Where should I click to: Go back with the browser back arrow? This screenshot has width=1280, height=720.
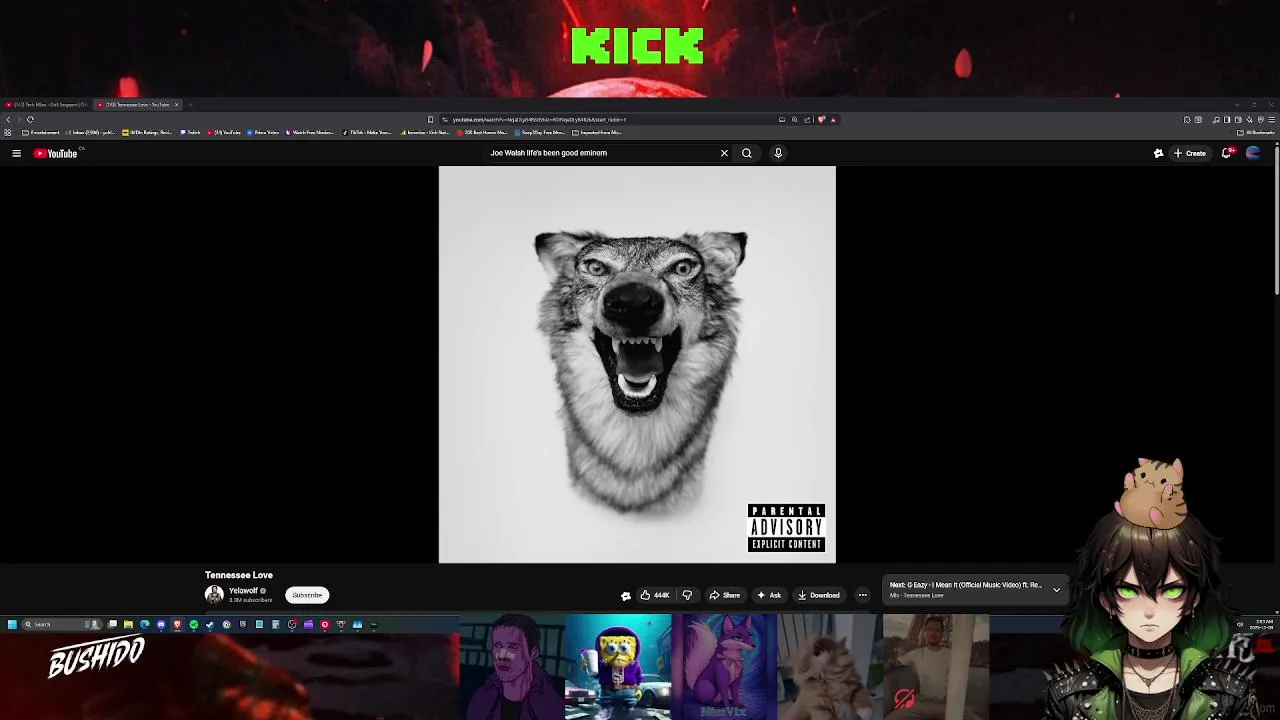[8, 119]
